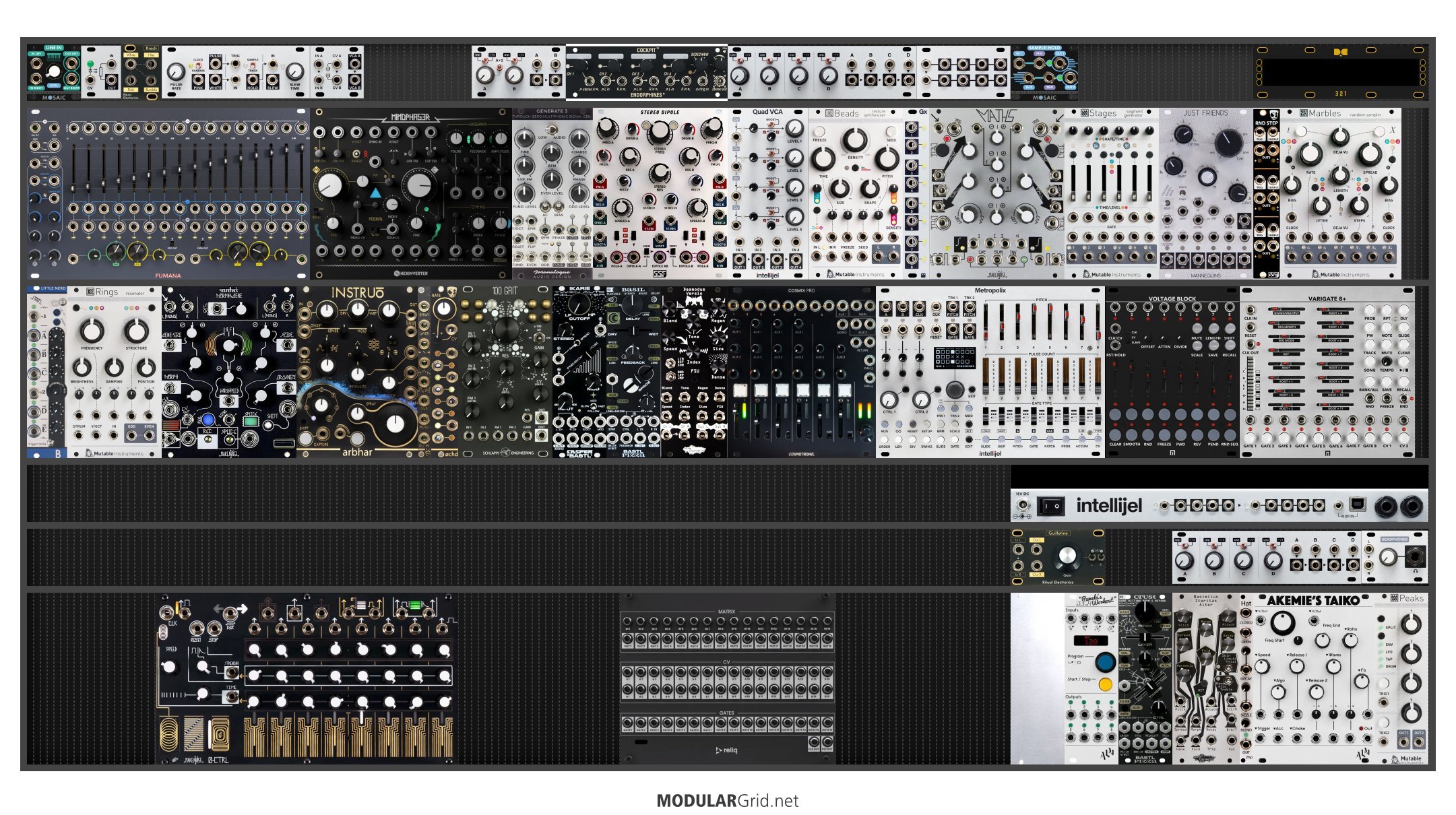This screenshot has height=815, width=1456.
Task: Click the PULSE RATE knob
Action: pos(176,72)
